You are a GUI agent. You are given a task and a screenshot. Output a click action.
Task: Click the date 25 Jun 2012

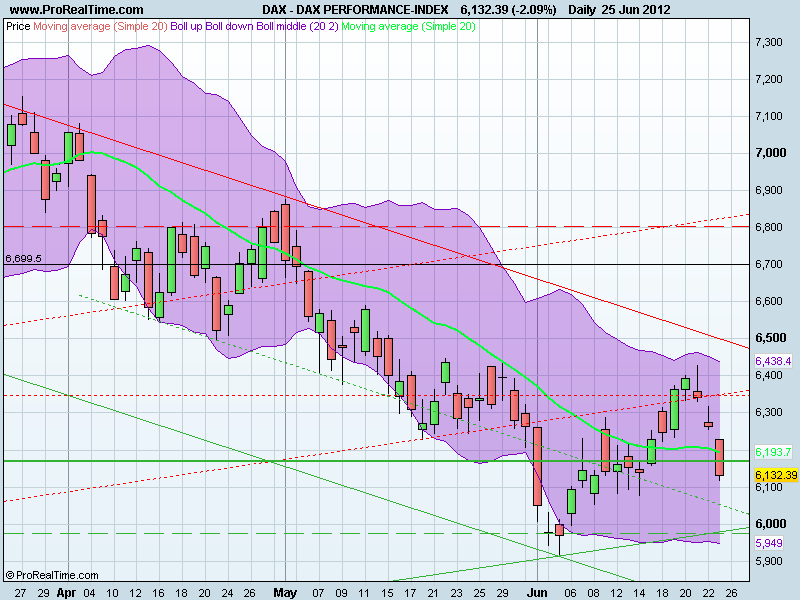click(636, 9)
